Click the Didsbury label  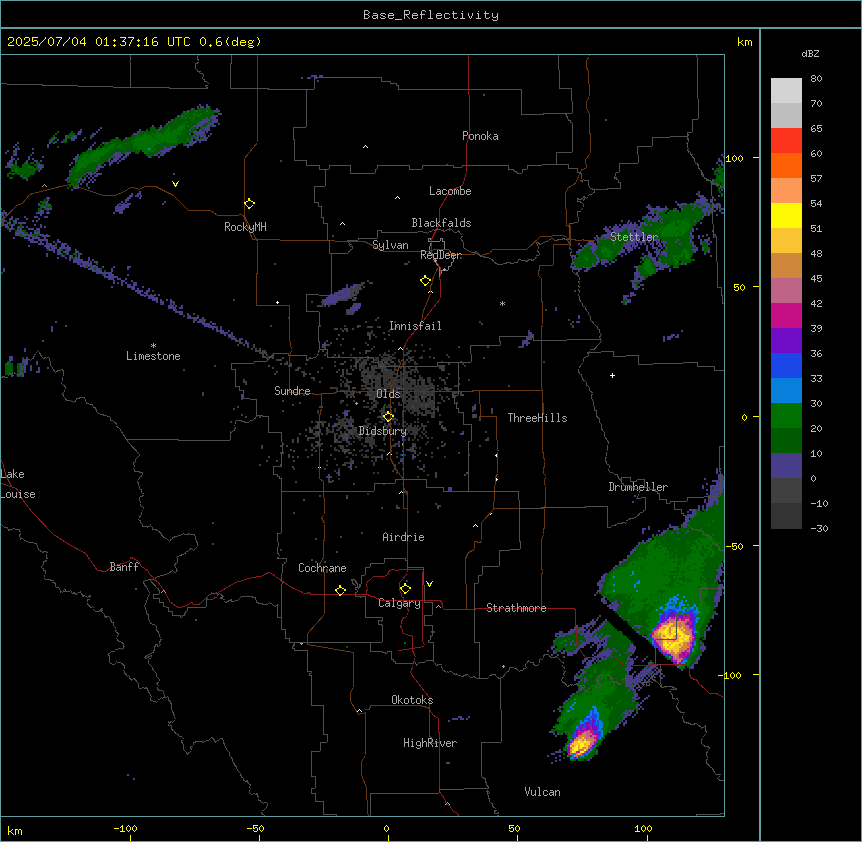point(383,431)
